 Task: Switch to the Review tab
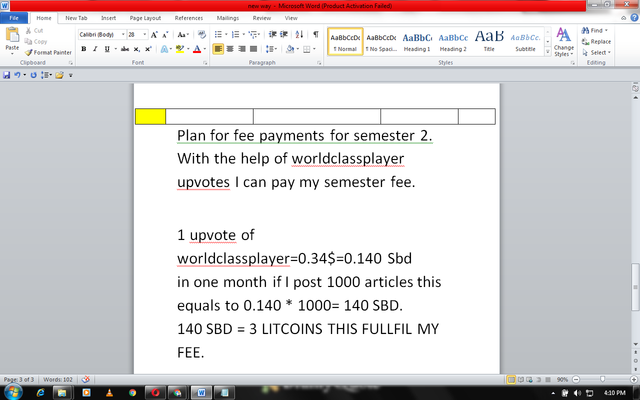262,18
